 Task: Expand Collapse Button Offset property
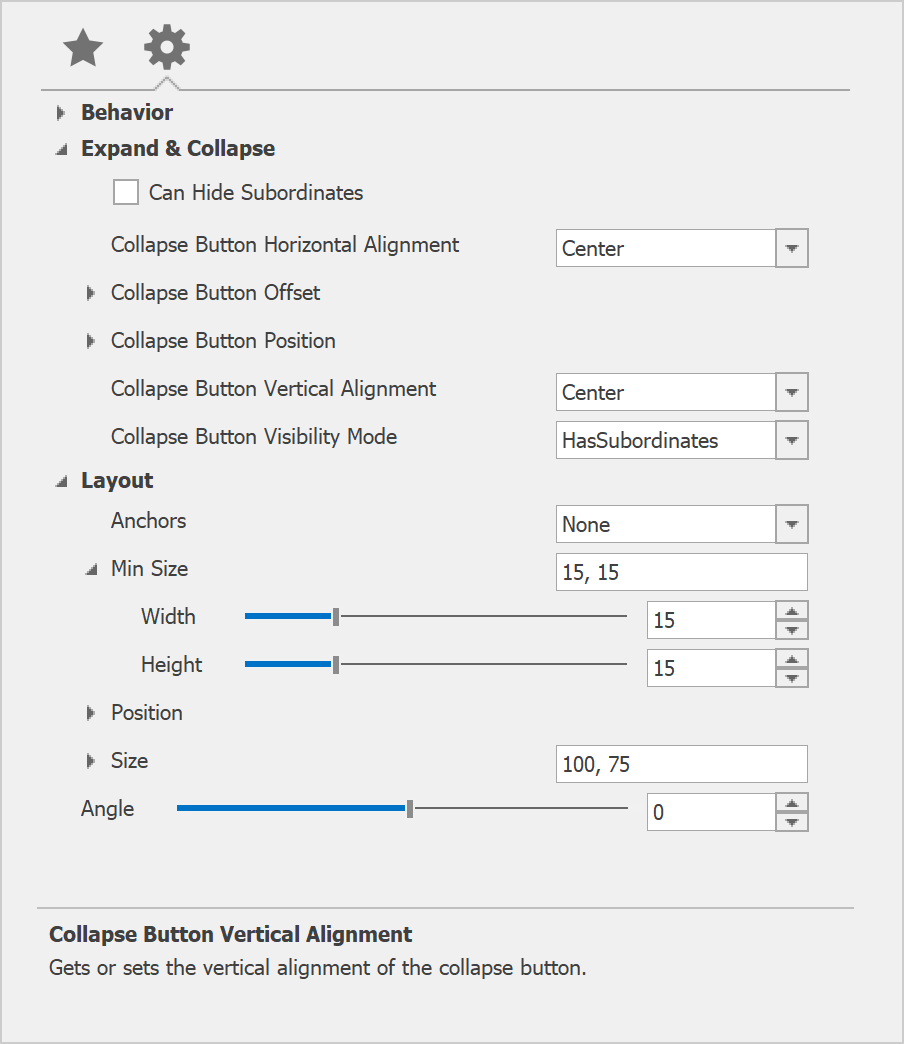tap(91, 293)
